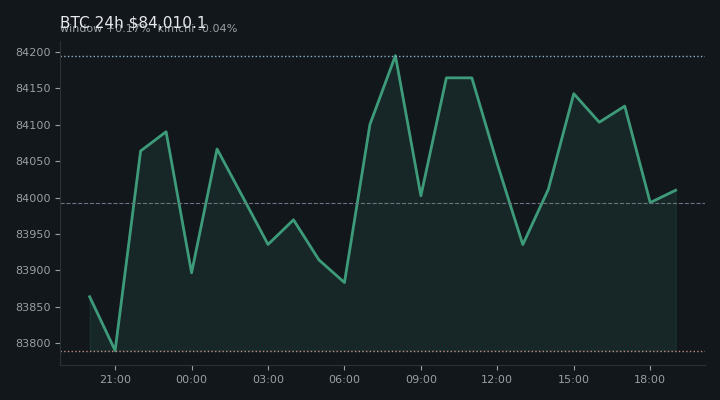
Task: Click the 83900 y-axis label
Action: pos(33,270)
